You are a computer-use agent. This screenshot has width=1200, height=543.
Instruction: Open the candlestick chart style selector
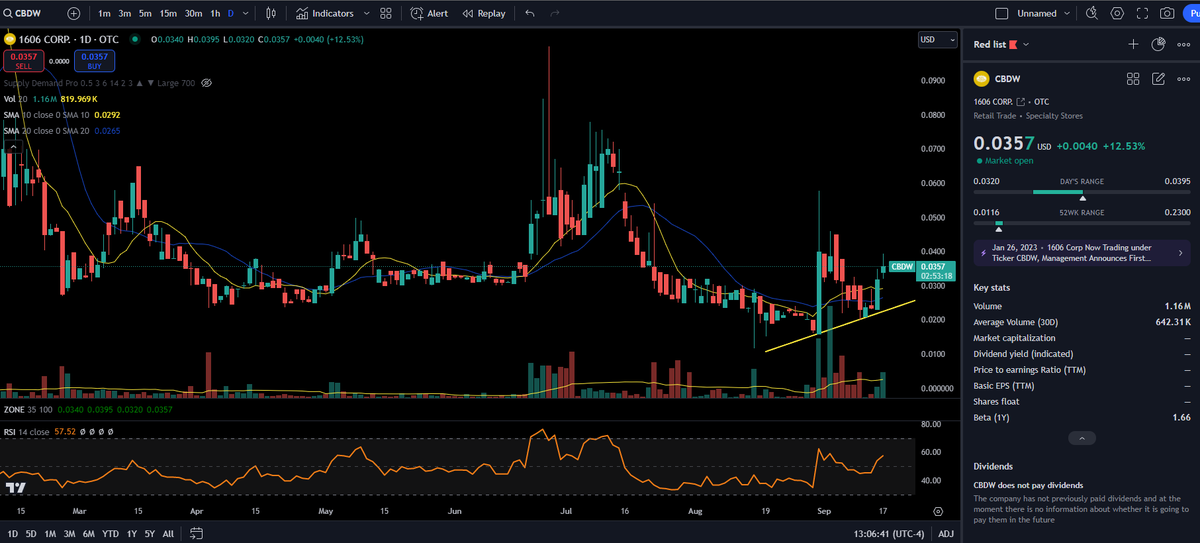pyautogui.click(x=272, y=13)
